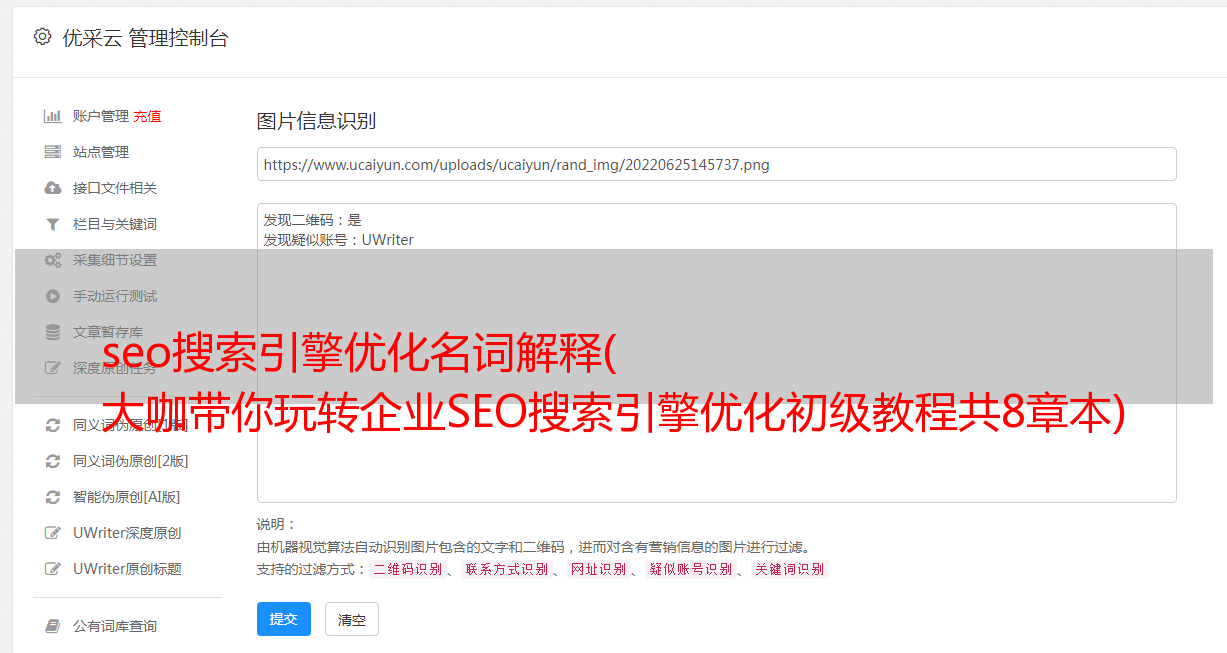Click the 优采云 管理控制台 title
1227x653 pixels.
pos(145,38)
